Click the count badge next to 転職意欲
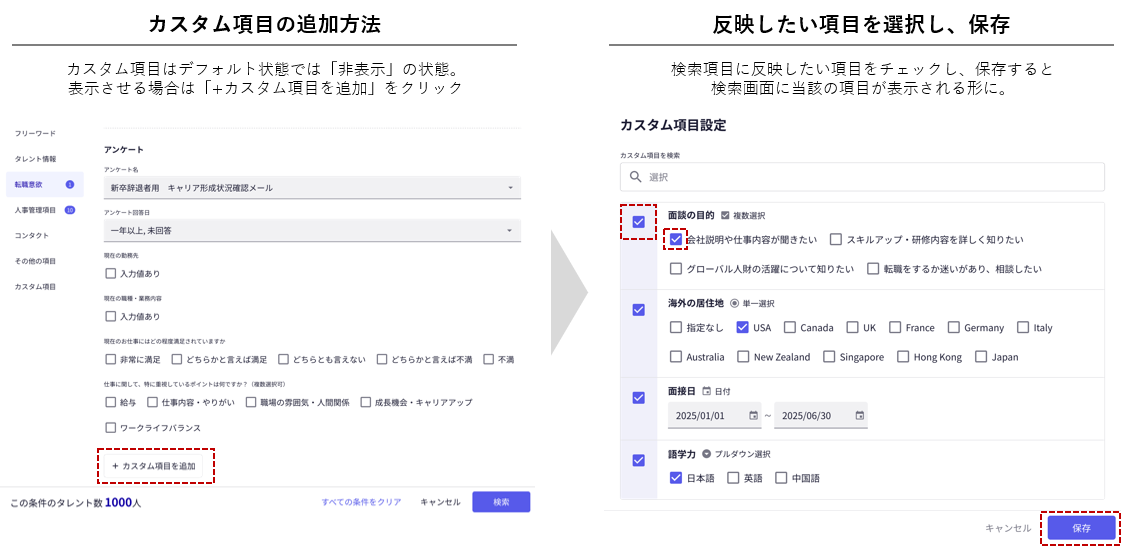This screenshot has height=548, width=1128. pos(70,185)
